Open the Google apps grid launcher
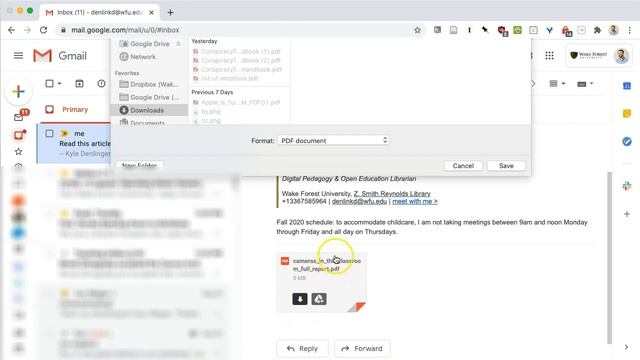The width and height of the screenshot is (640, 360). tap(549, 56)
